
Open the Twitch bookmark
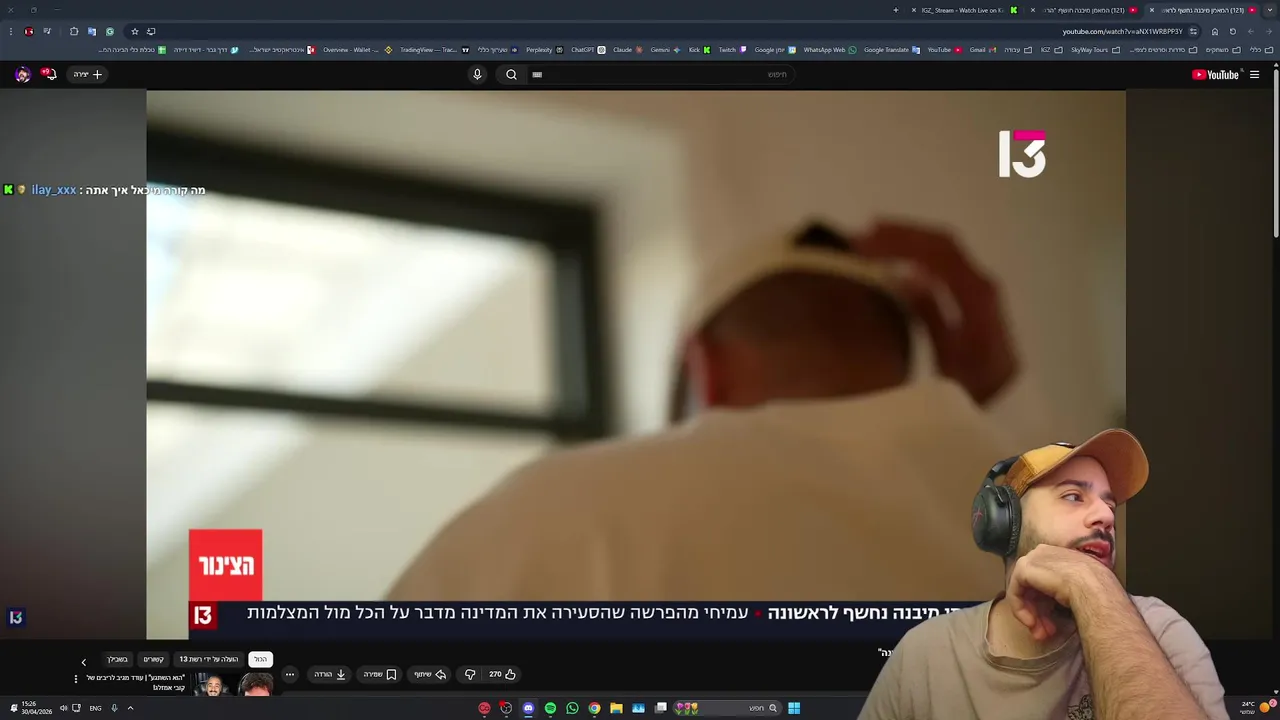coord(732,49)
